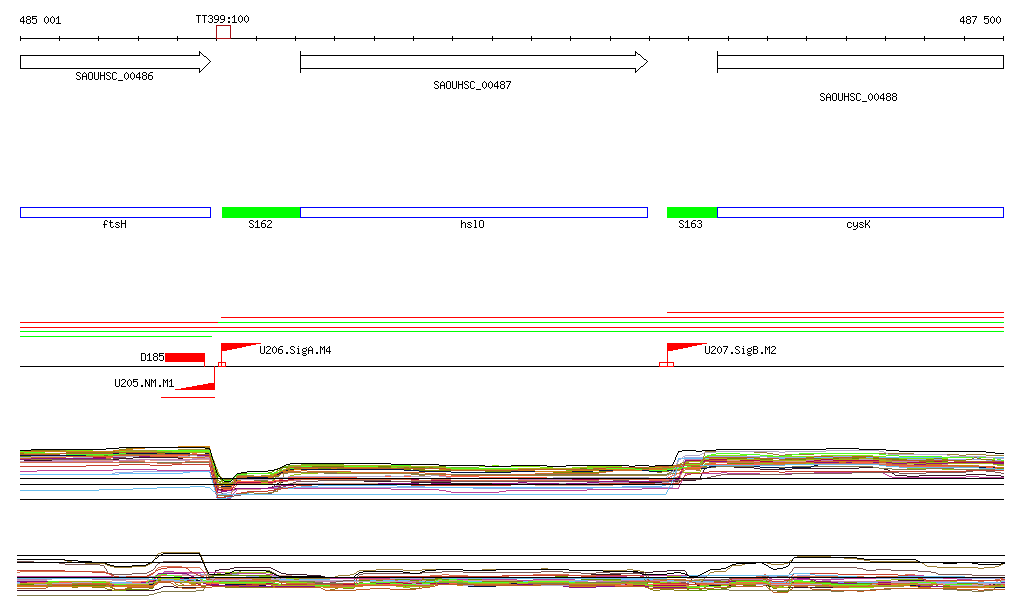Click the U206.SigA.M4 text label
The width and height of the screenshot is (1024, 611).
click(295, 351)
